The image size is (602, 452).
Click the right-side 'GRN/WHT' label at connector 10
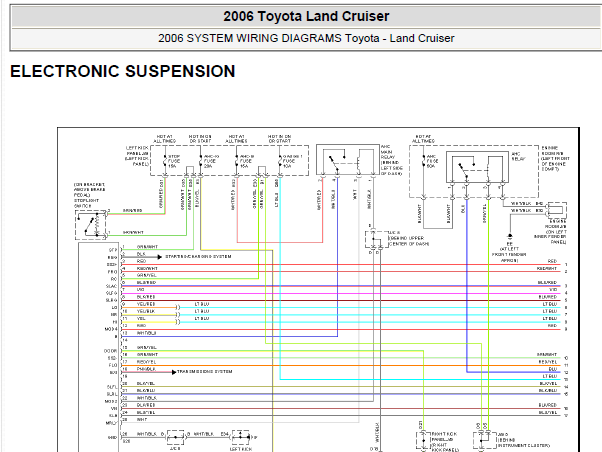tap(547, 354)
